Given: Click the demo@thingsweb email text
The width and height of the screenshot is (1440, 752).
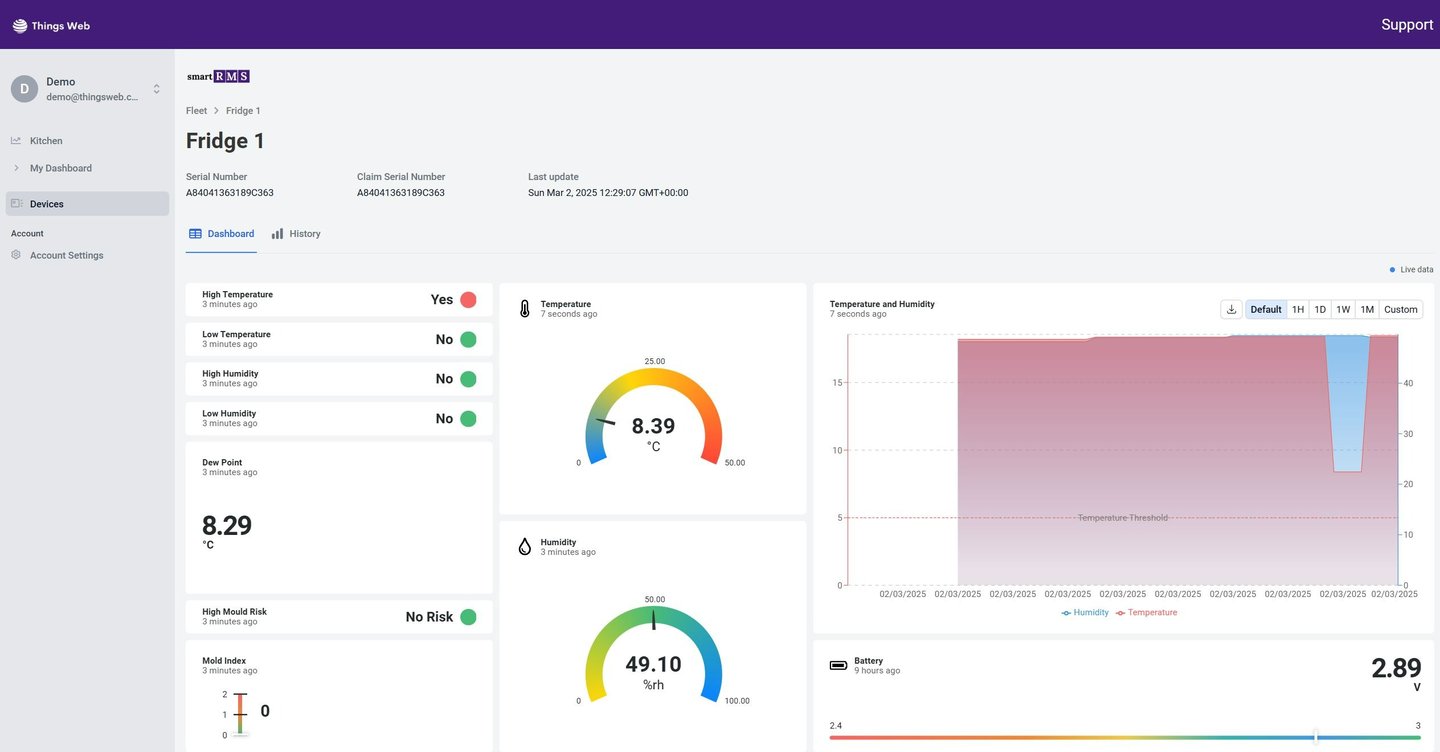Looking at the screenshot, I should (x=92, y=97).
